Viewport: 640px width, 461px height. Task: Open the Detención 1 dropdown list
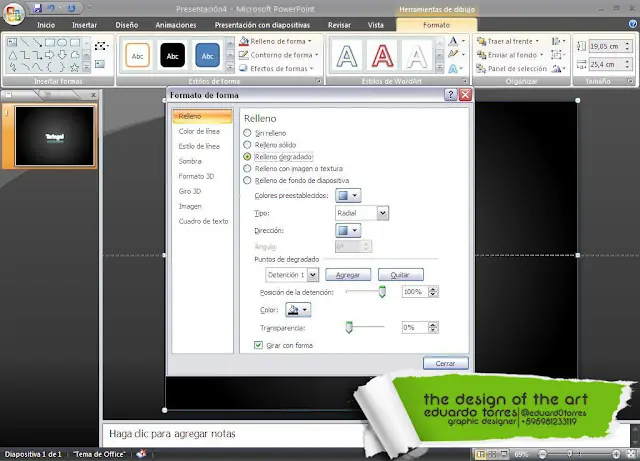[x=292, y=274]
